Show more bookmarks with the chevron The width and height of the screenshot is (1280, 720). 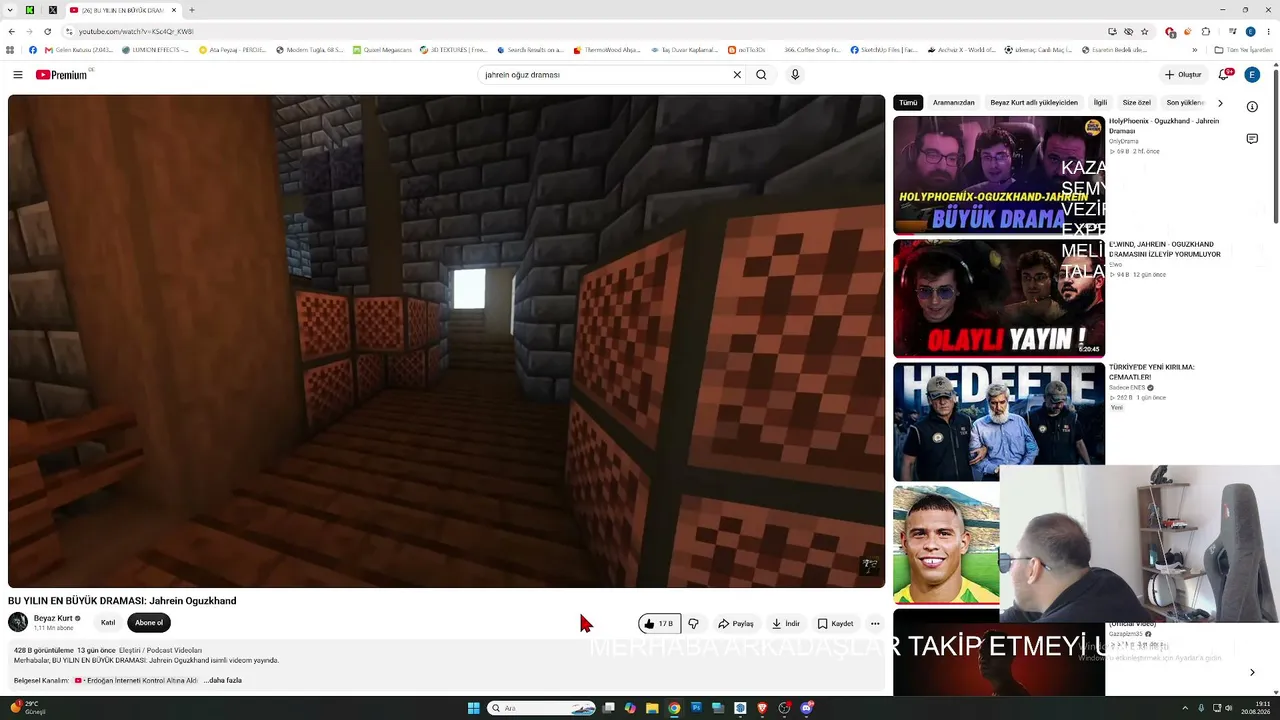1194,50
